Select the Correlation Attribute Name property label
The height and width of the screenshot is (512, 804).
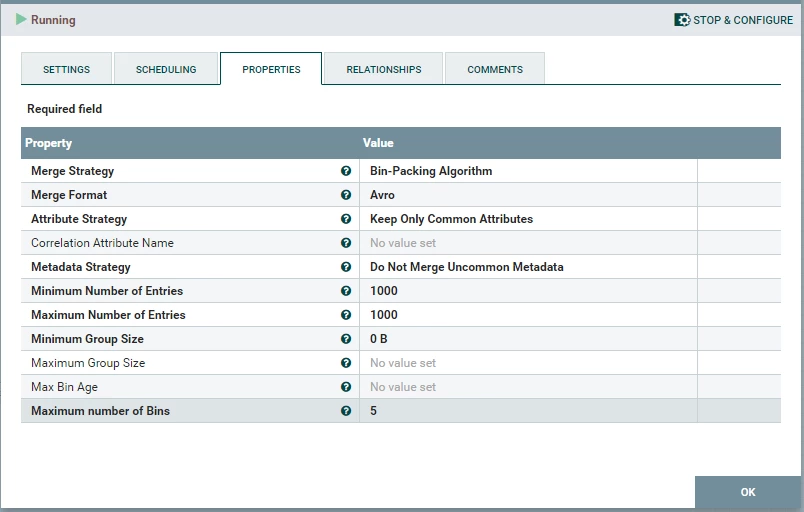coord(103,243)
